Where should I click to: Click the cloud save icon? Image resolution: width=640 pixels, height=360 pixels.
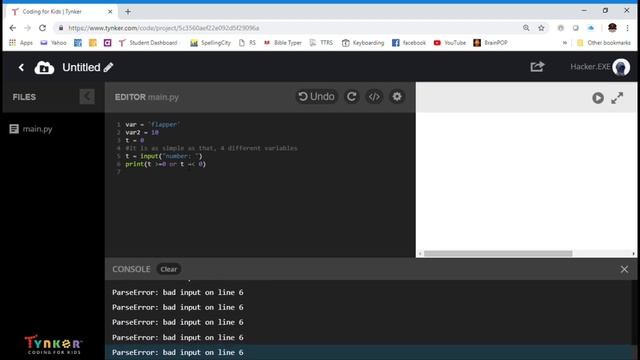44,68
